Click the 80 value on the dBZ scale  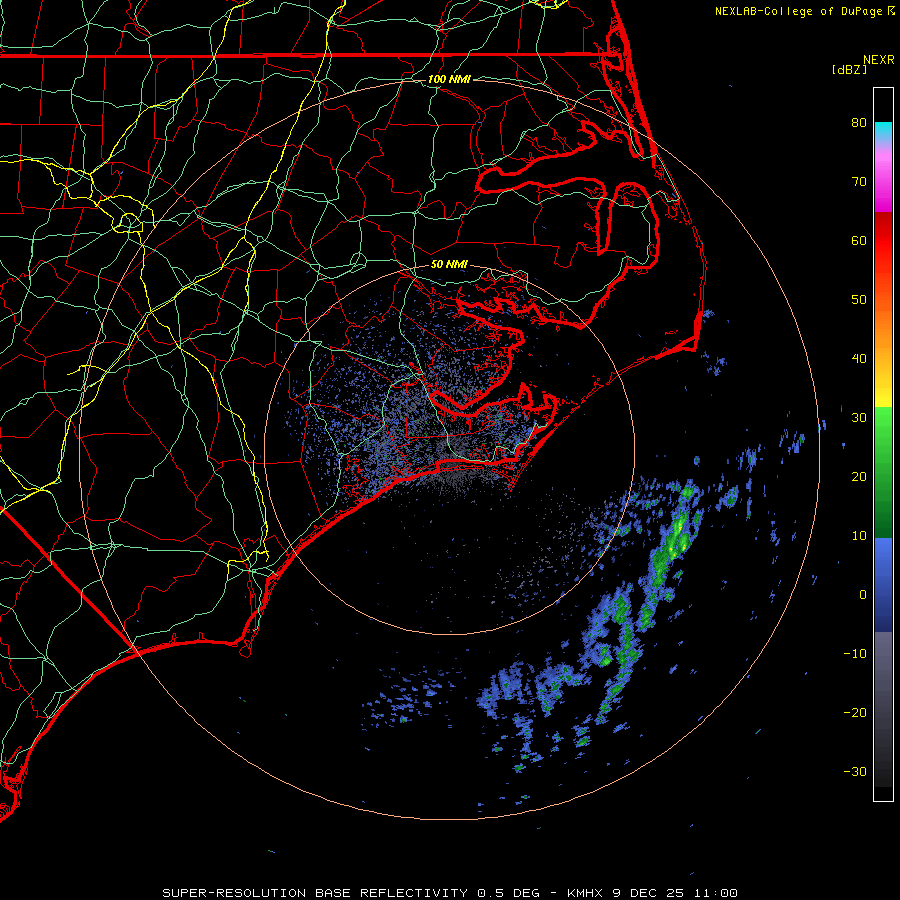point(859,122)
